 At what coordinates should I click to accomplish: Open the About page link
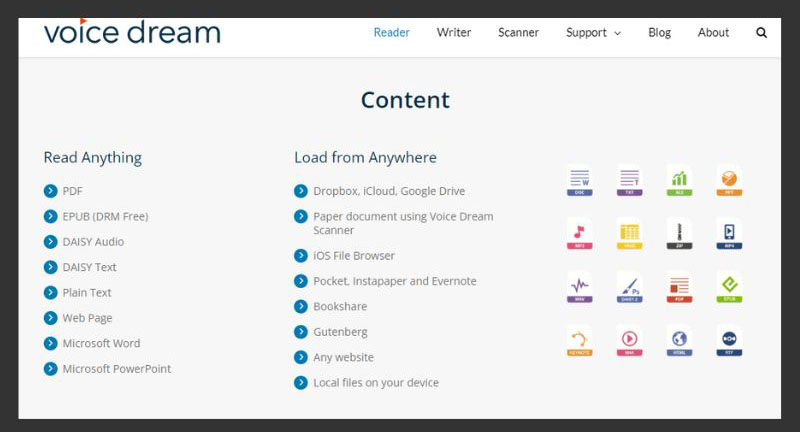click(713, 33)
